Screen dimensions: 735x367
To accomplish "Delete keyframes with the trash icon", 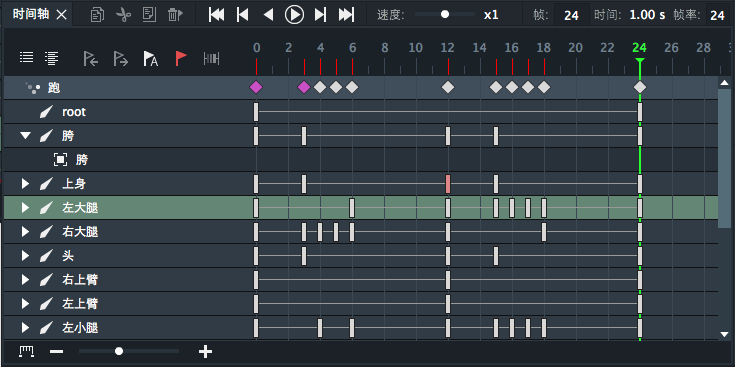I will click(175, 15).
